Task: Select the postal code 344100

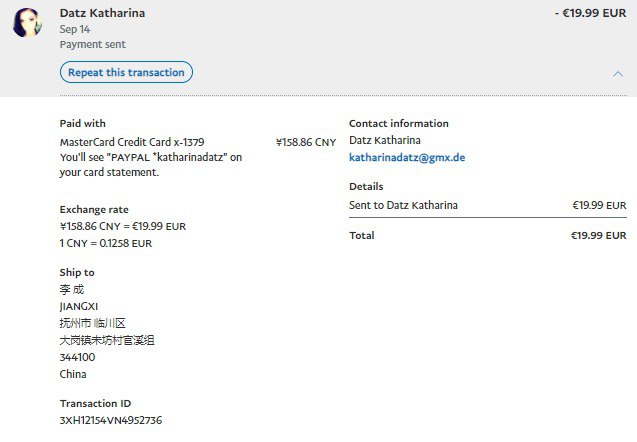Action: click(77, 357)
